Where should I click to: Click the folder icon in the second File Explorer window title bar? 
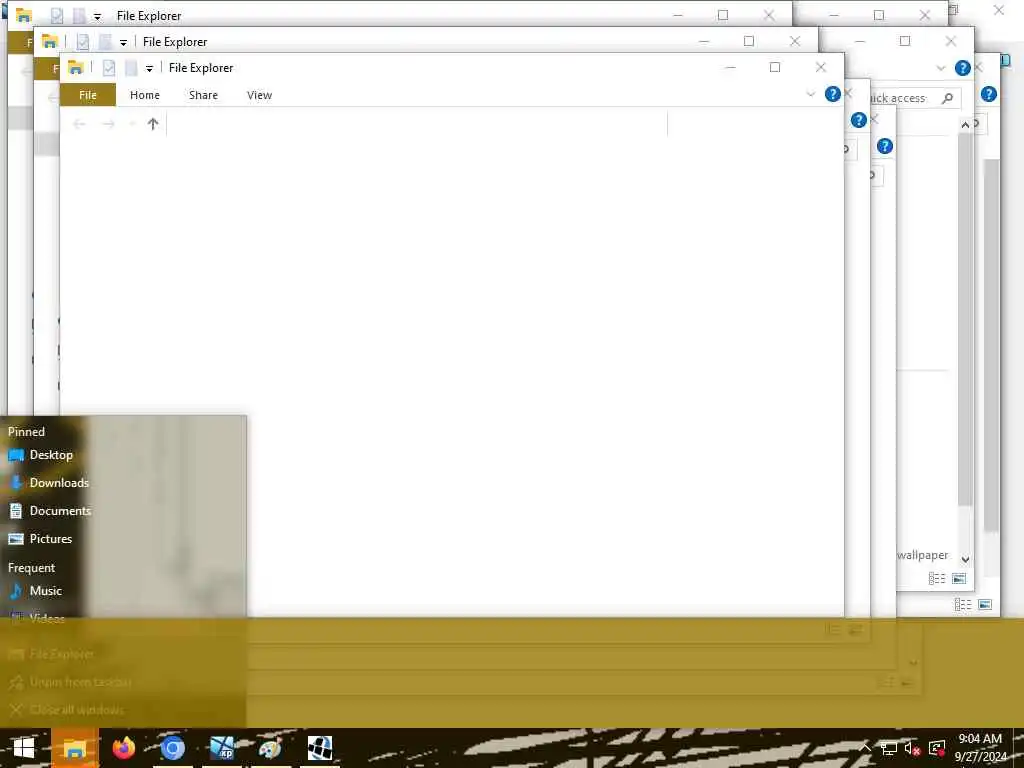(50, 41)
